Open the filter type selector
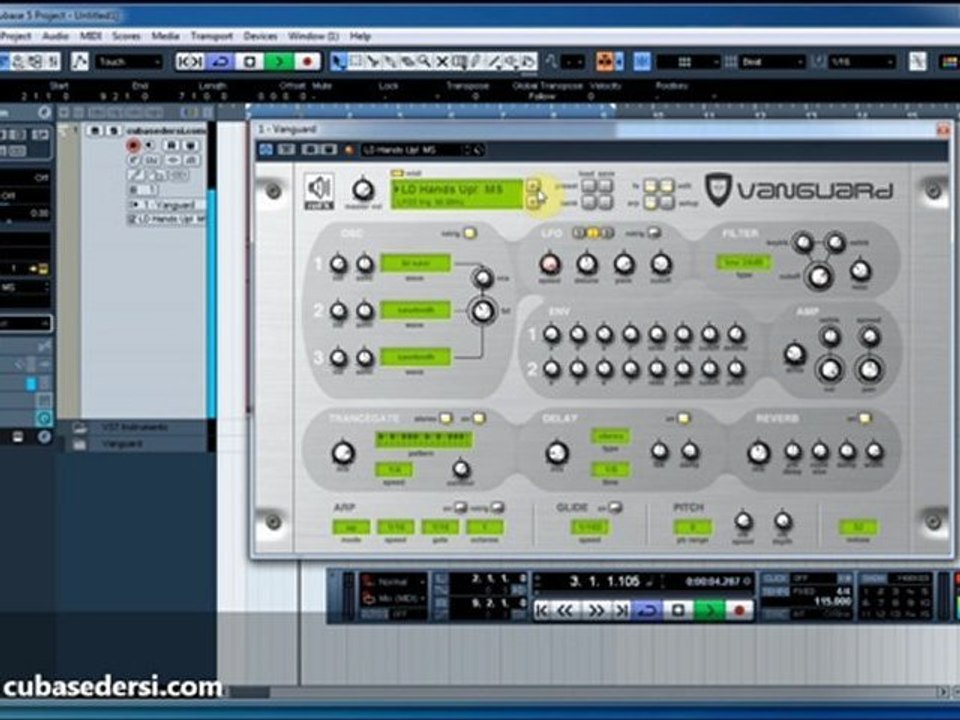 [743, 263]
